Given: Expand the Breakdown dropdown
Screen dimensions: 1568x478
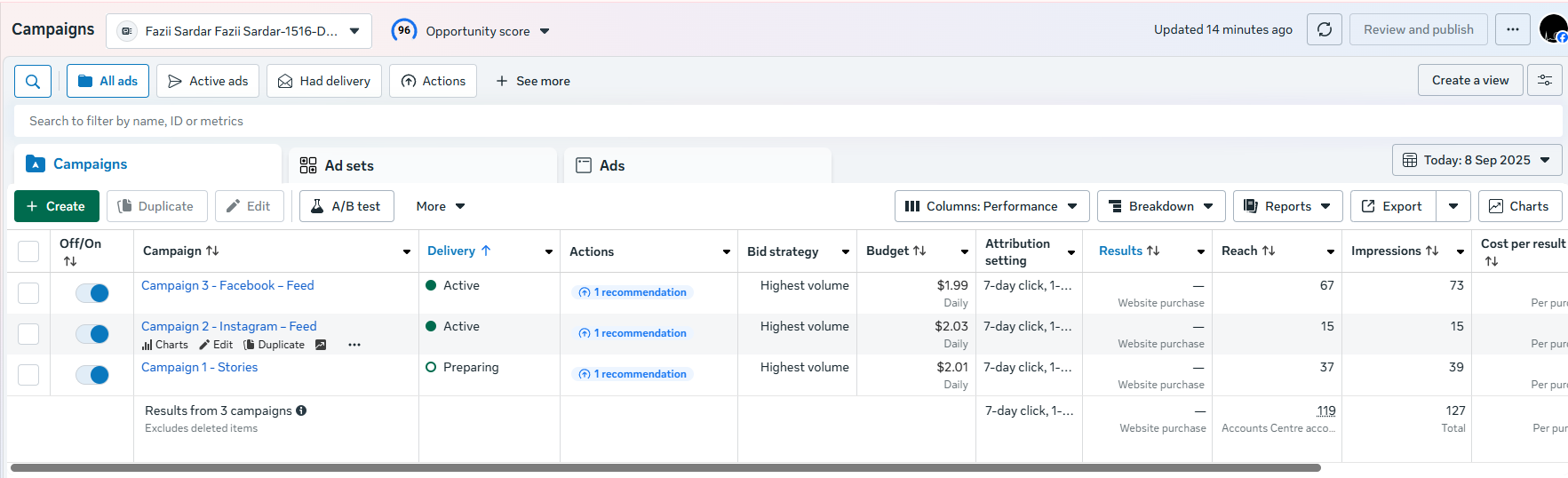Looking at the screenshot, I should 1161,206.
